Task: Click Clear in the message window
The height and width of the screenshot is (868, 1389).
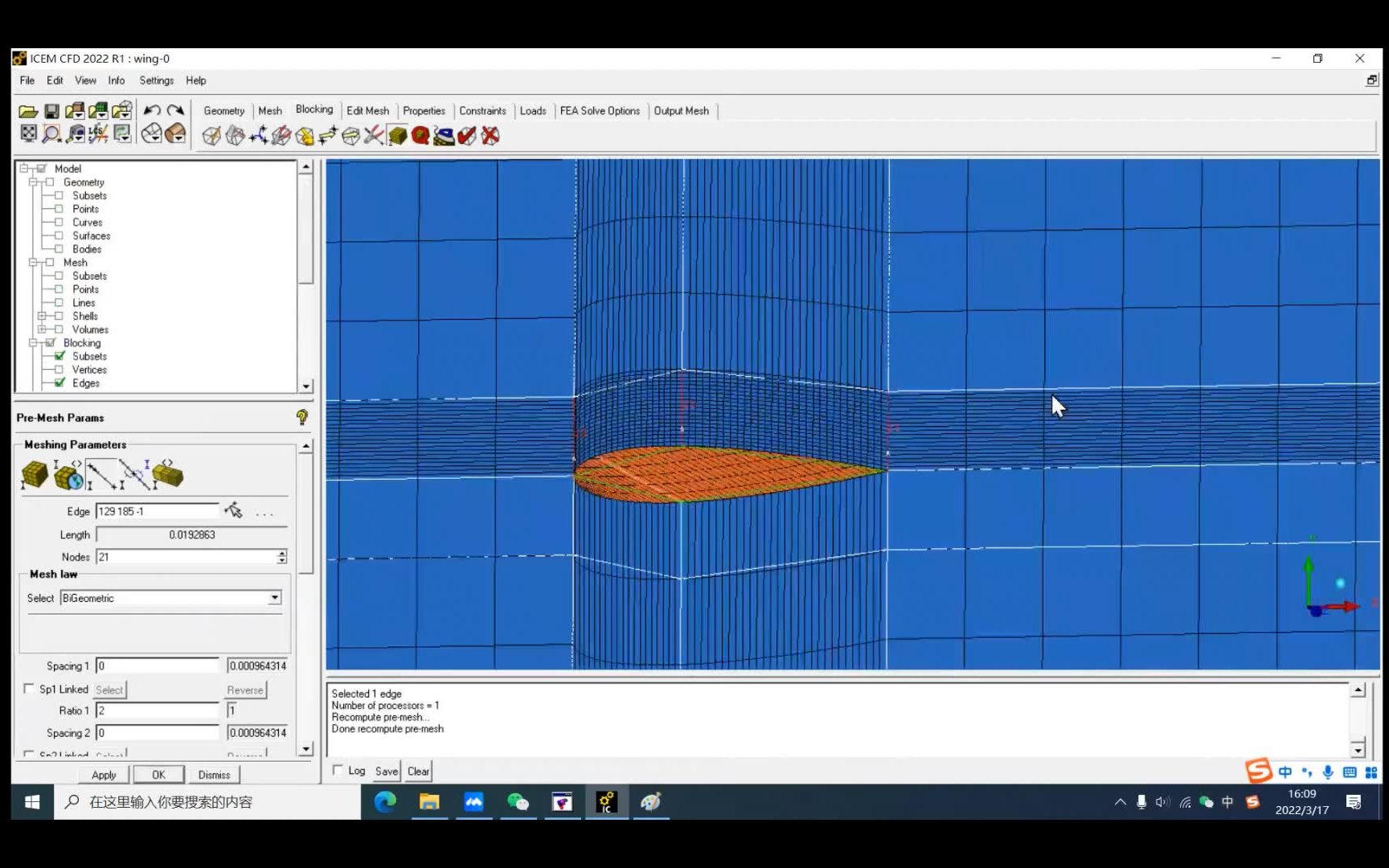Action: coord(417,771)
